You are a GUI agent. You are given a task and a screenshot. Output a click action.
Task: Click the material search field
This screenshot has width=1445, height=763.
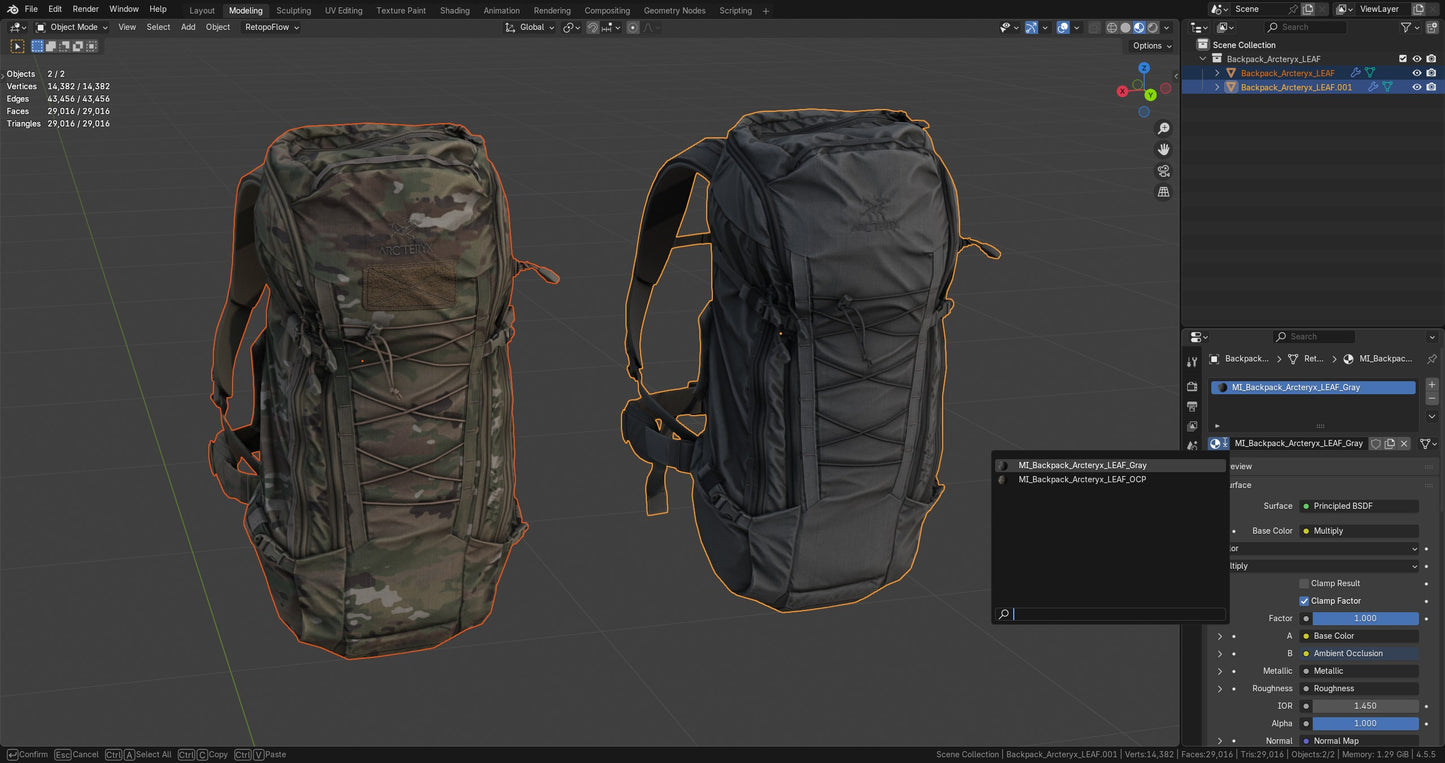[1113, 613]
